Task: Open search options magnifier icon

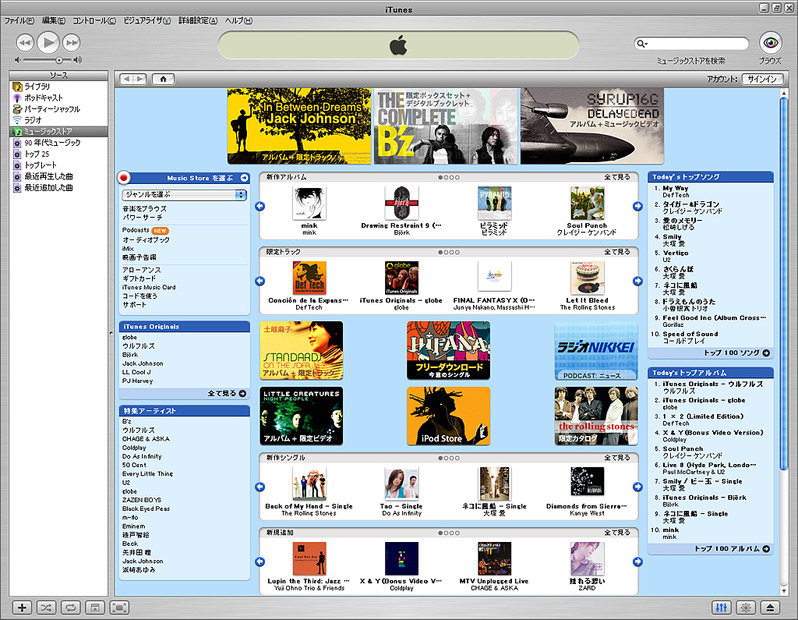Action: pyautogui.click(x=642, y=44)
